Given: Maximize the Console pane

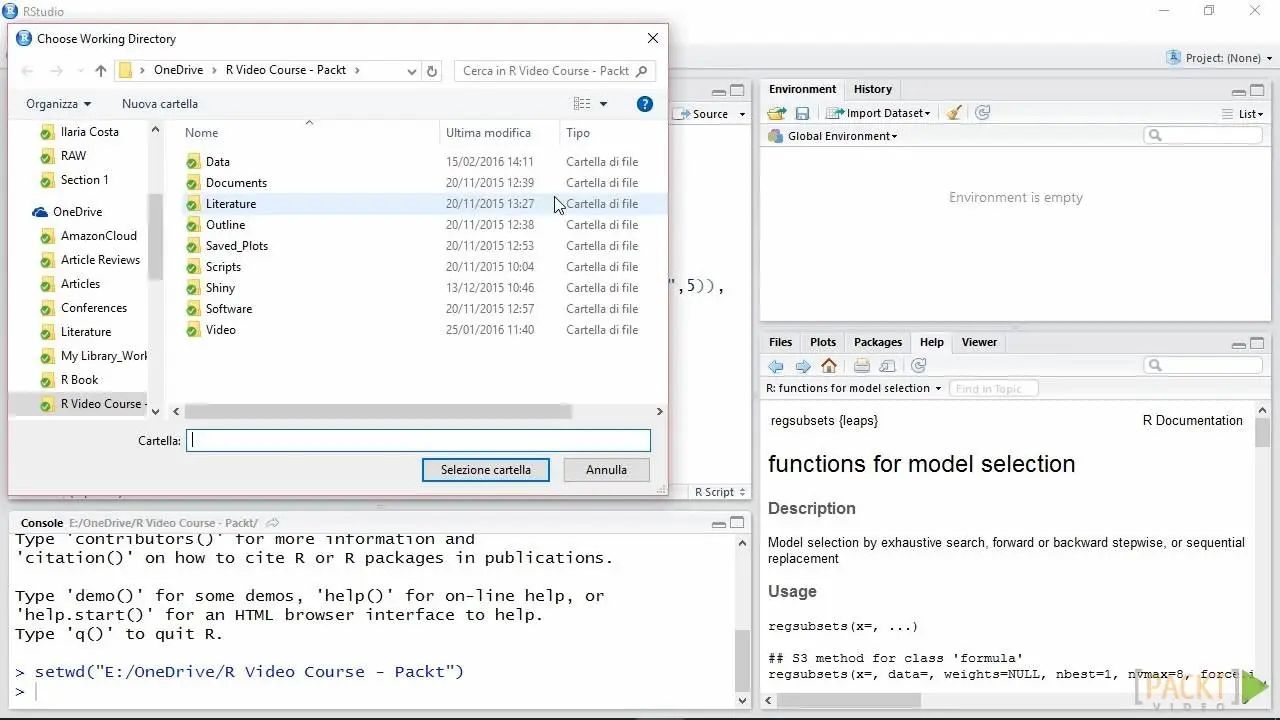Looking at the screenshot, I should coord(738,523).
